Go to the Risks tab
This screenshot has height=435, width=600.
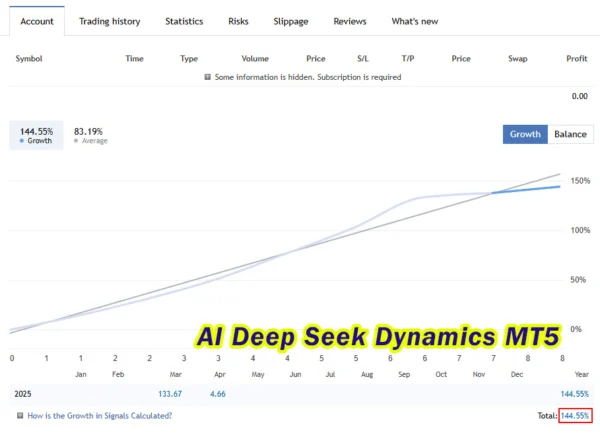tap(238, 21)
